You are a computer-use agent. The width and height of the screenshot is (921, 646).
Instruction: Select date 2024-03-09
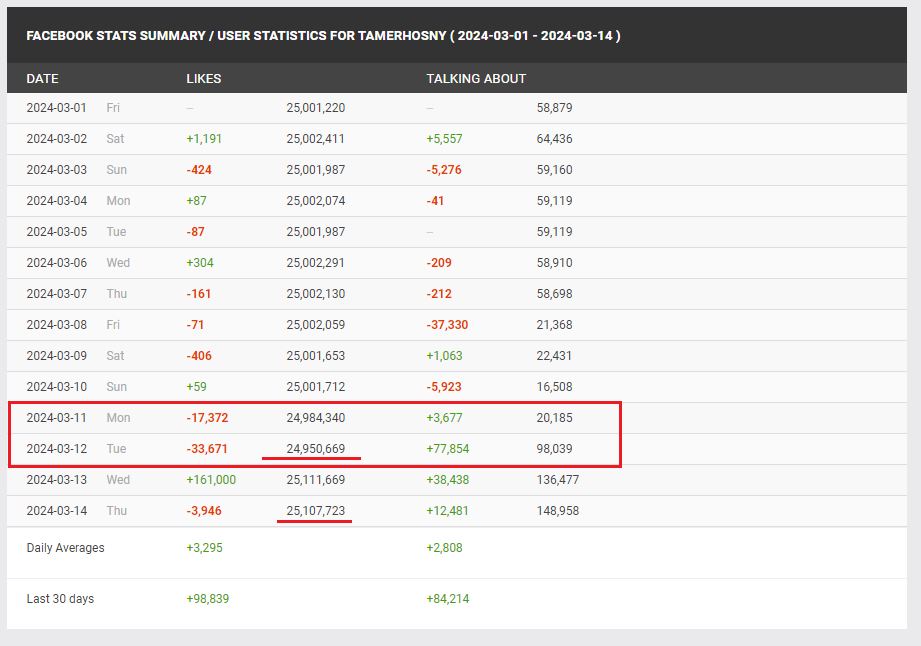[56, 356]
